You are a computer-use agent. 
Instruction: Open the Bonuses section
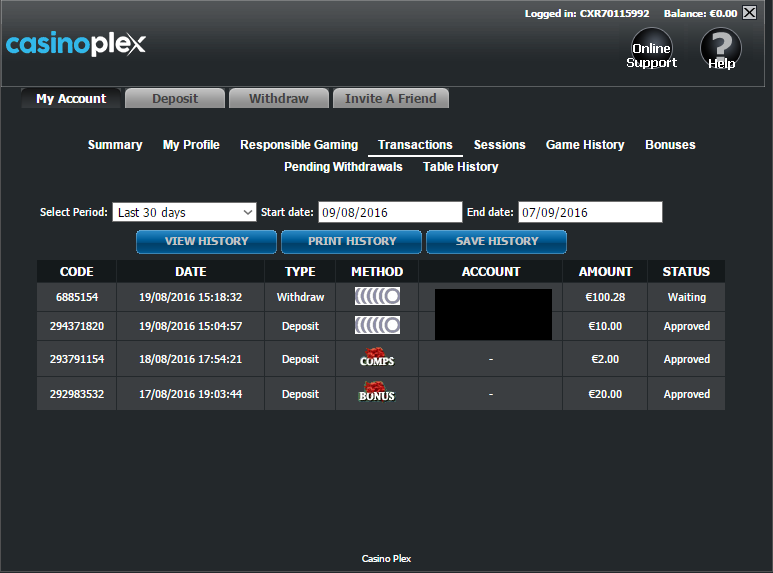coord(670,144)
